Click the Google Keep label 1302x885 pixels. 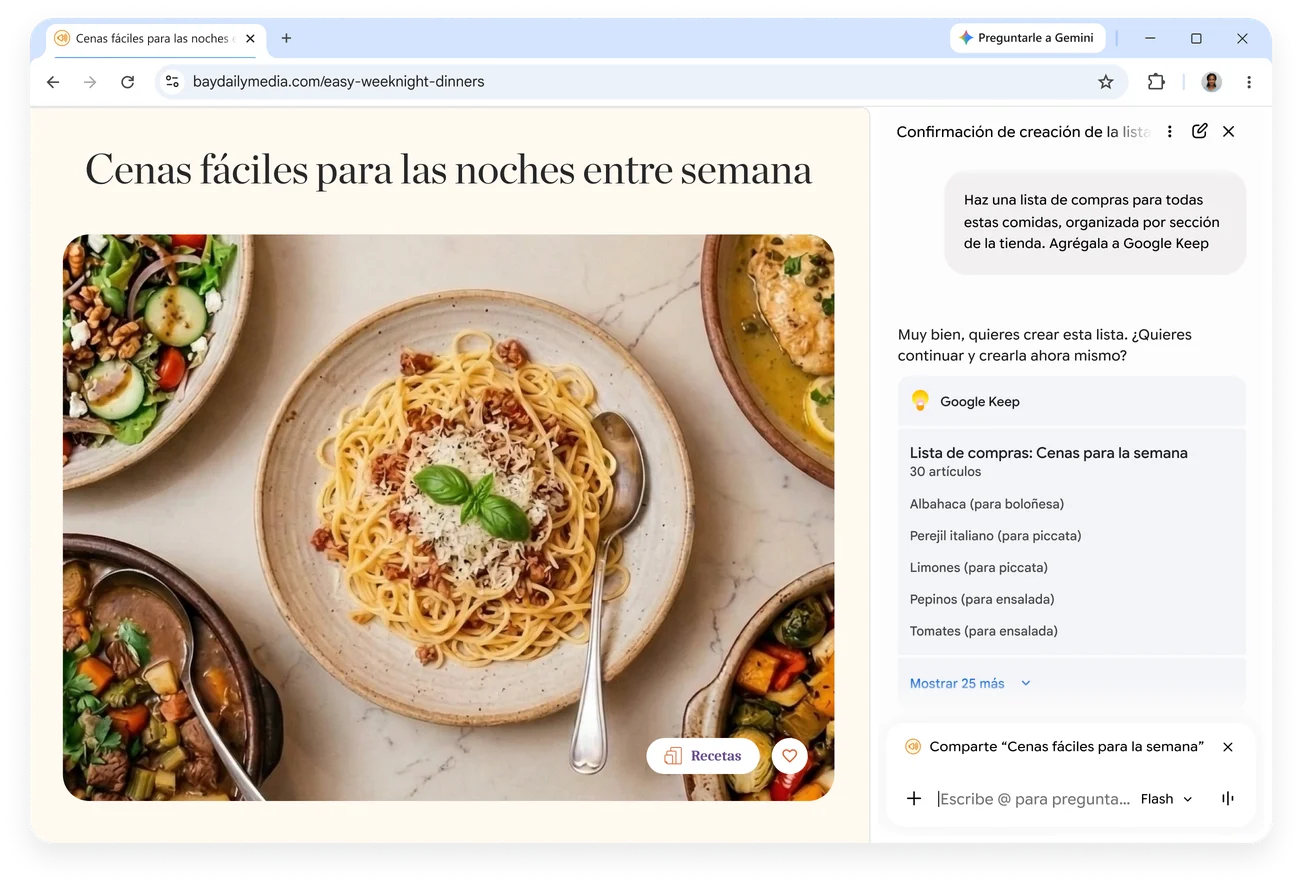(x=980, y=402)
